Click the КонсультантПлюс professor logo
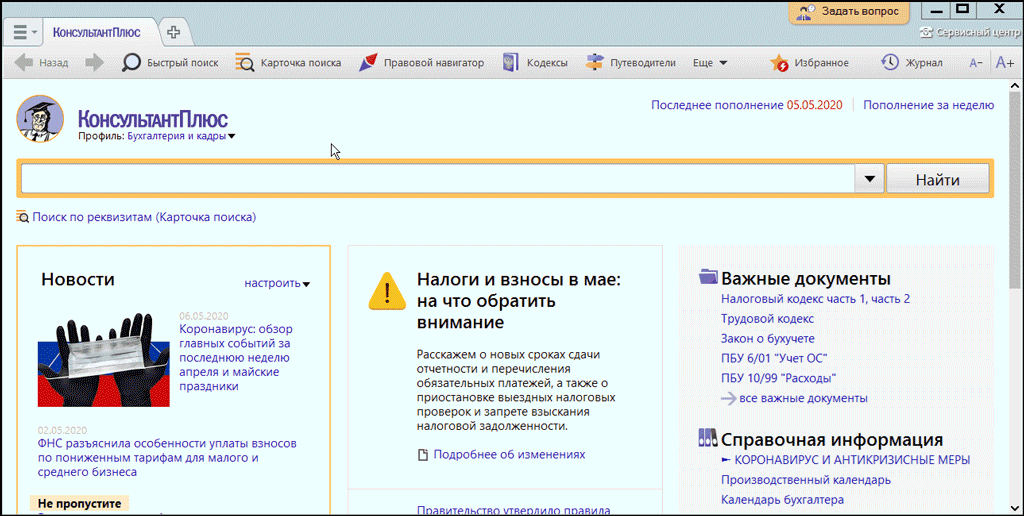Image resolution: width=1024 pixels, height=516 pixels. point(40,119)
